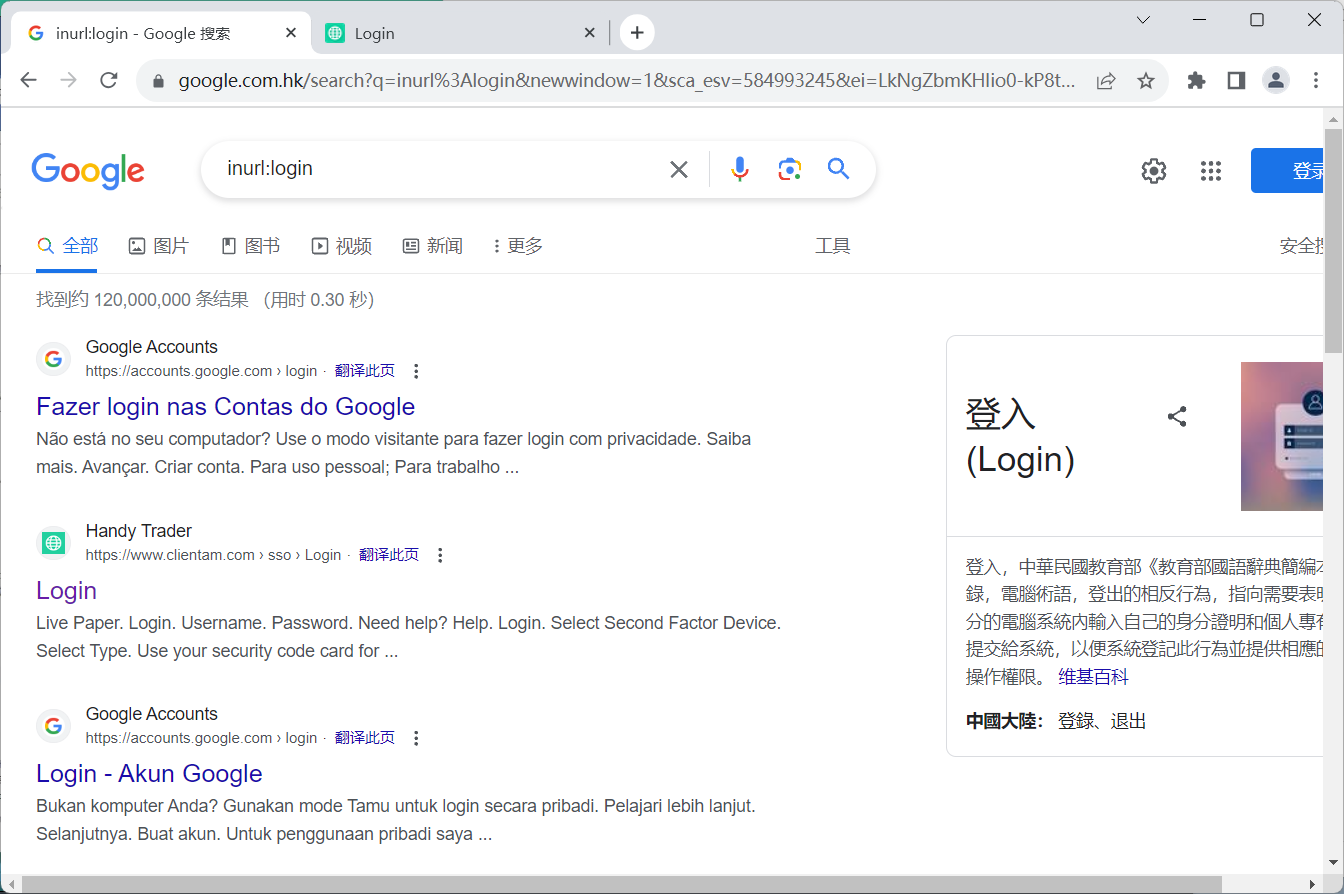Click the 中國大陸: 登錄、退出 text
Screen dimensions: 1344x894
point(1056,721)
